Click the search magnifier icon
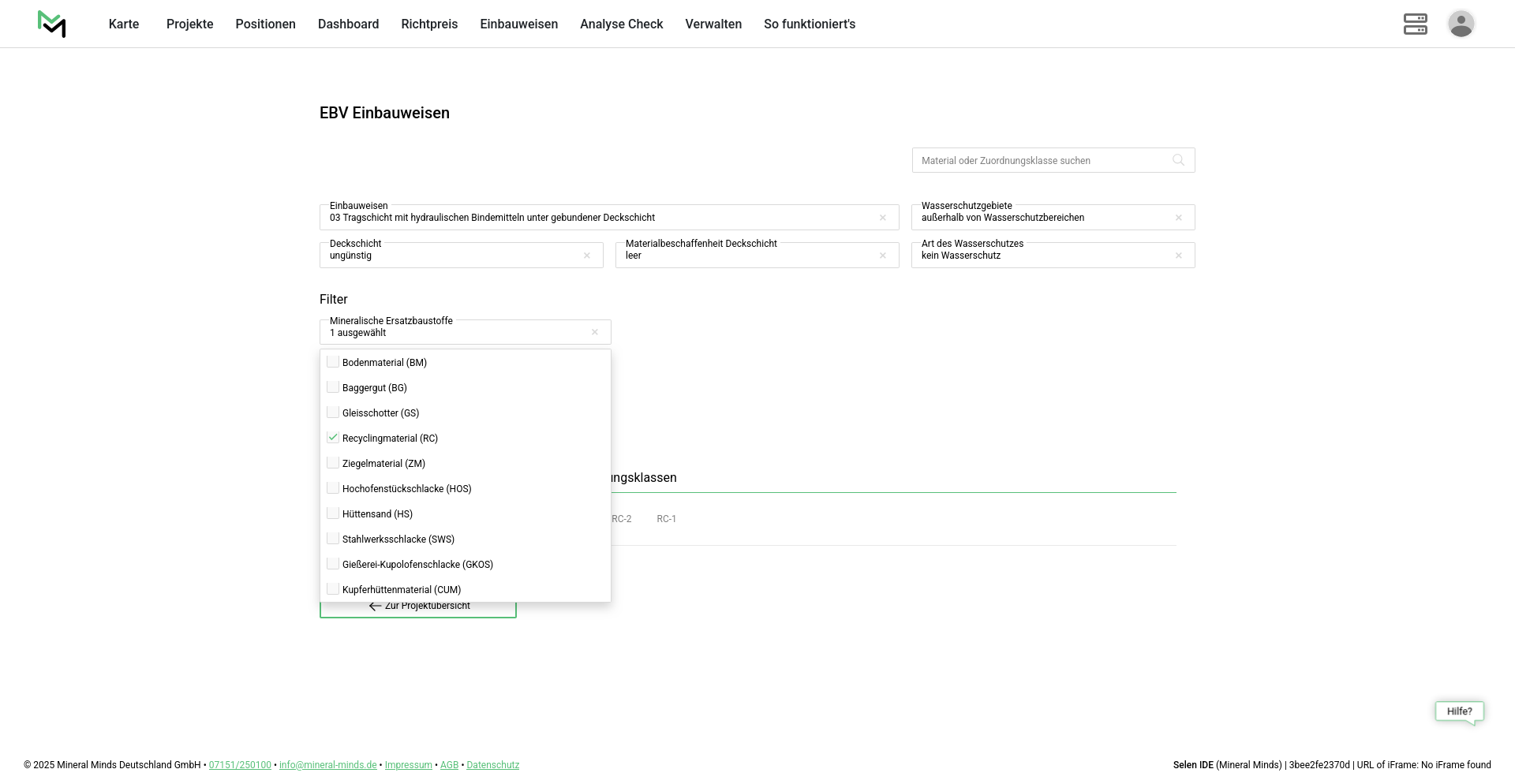Viewport: 1515px width, 784px height. pyautogui.click(x=1178, y=160)
